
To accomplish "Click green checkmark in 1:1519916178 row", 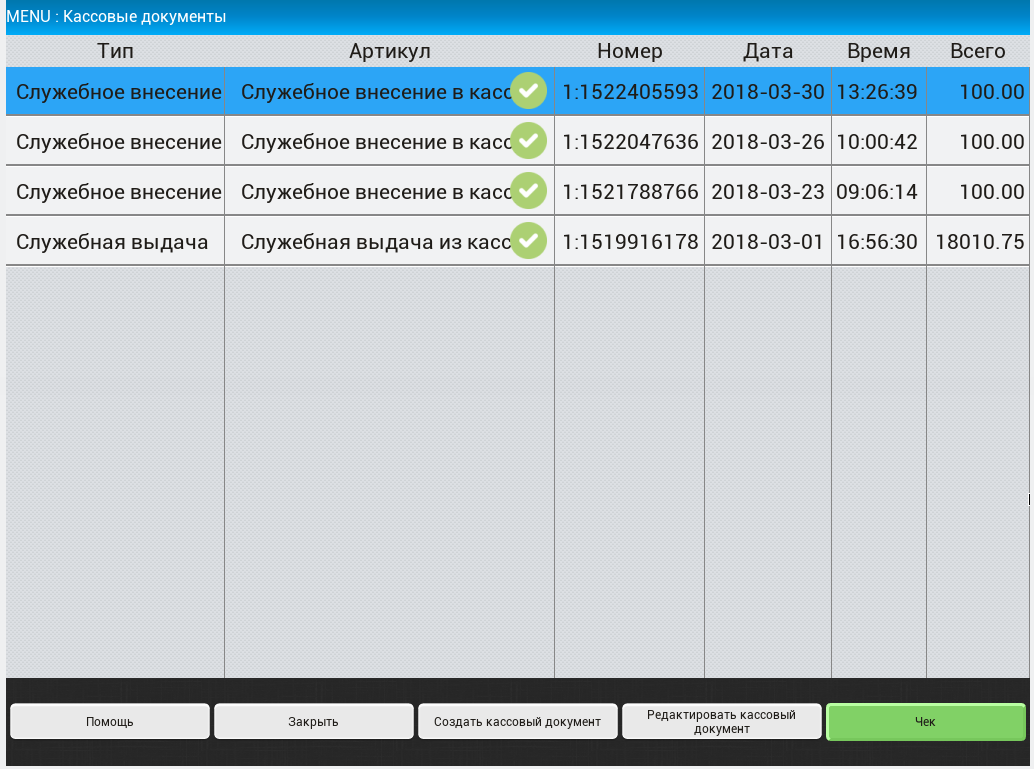I will click(529, 241).
